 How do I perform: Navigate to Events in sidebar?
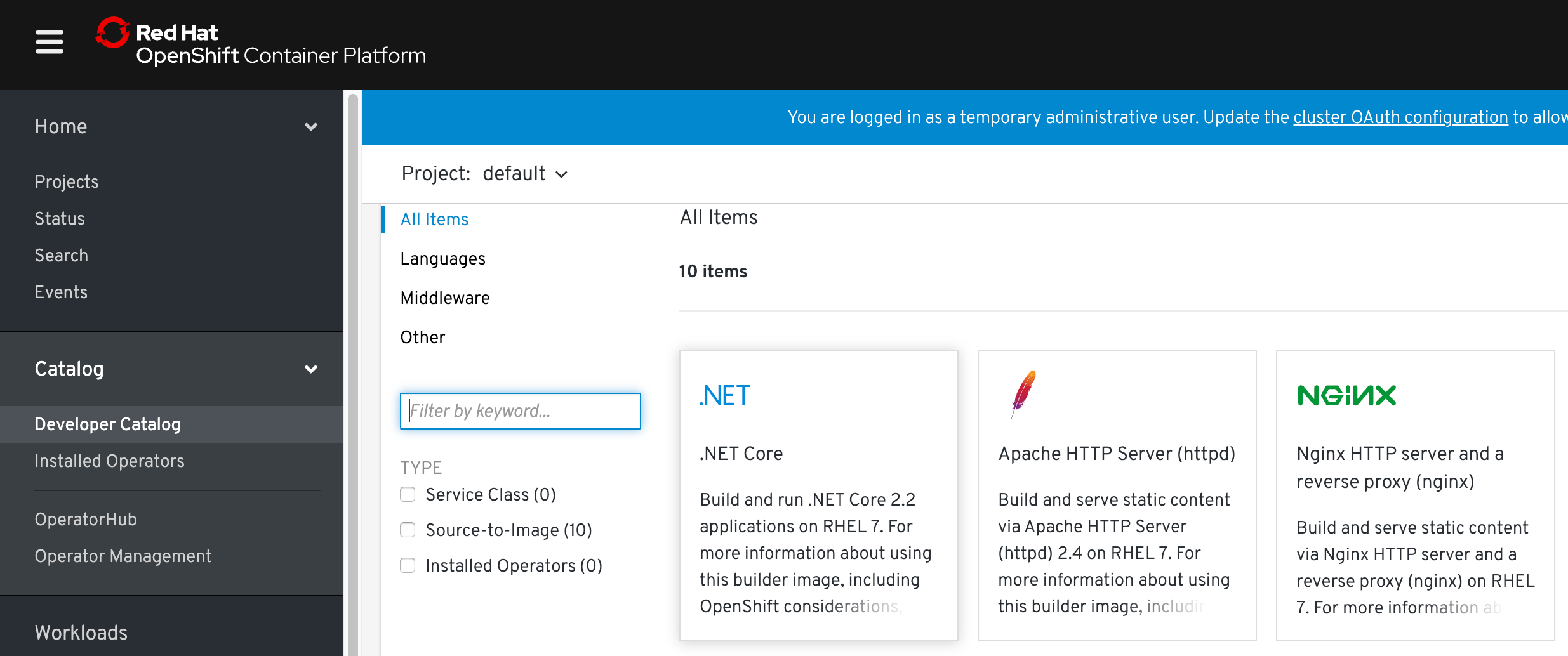tap(61, 292)
